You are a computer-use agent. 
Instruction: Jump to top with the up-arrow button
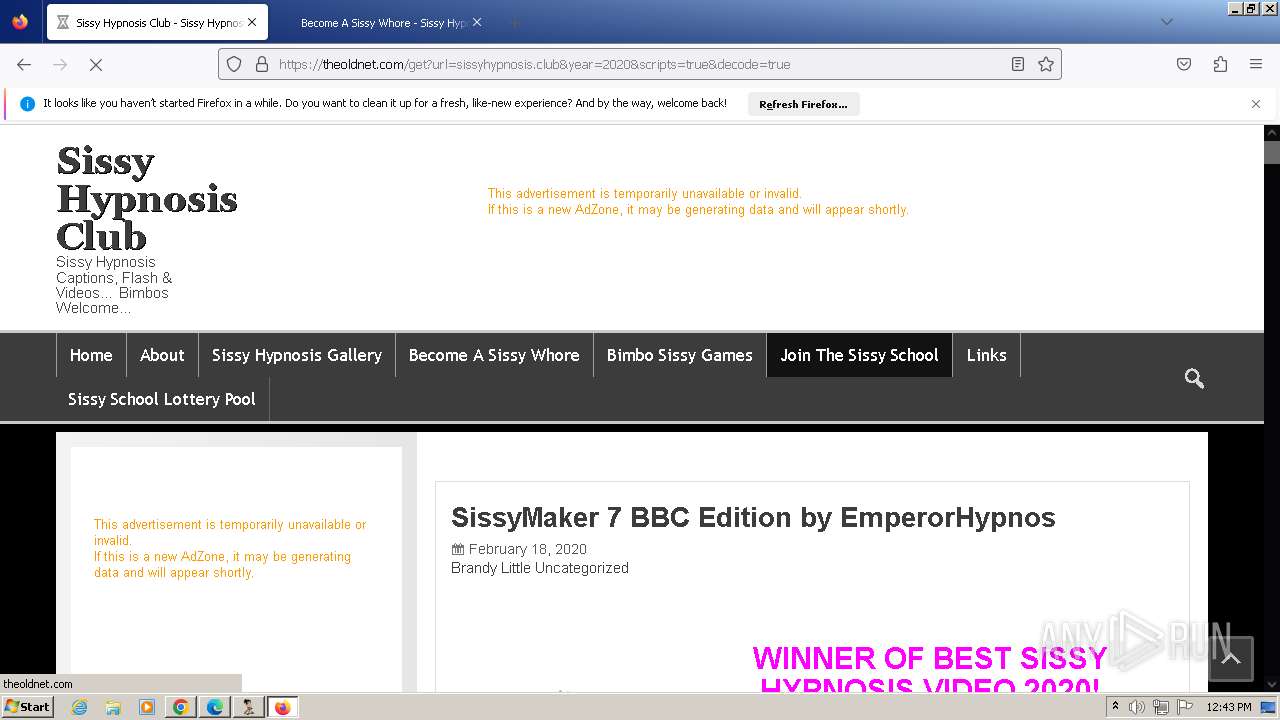coord(1231,659)
